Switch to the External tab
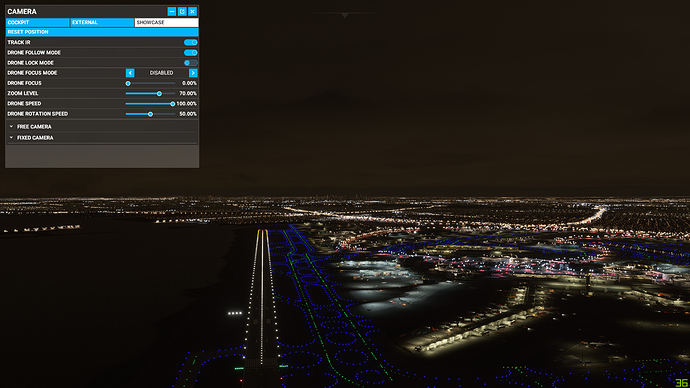This screenshot has height=388, width=690. (x=102, y=22)
